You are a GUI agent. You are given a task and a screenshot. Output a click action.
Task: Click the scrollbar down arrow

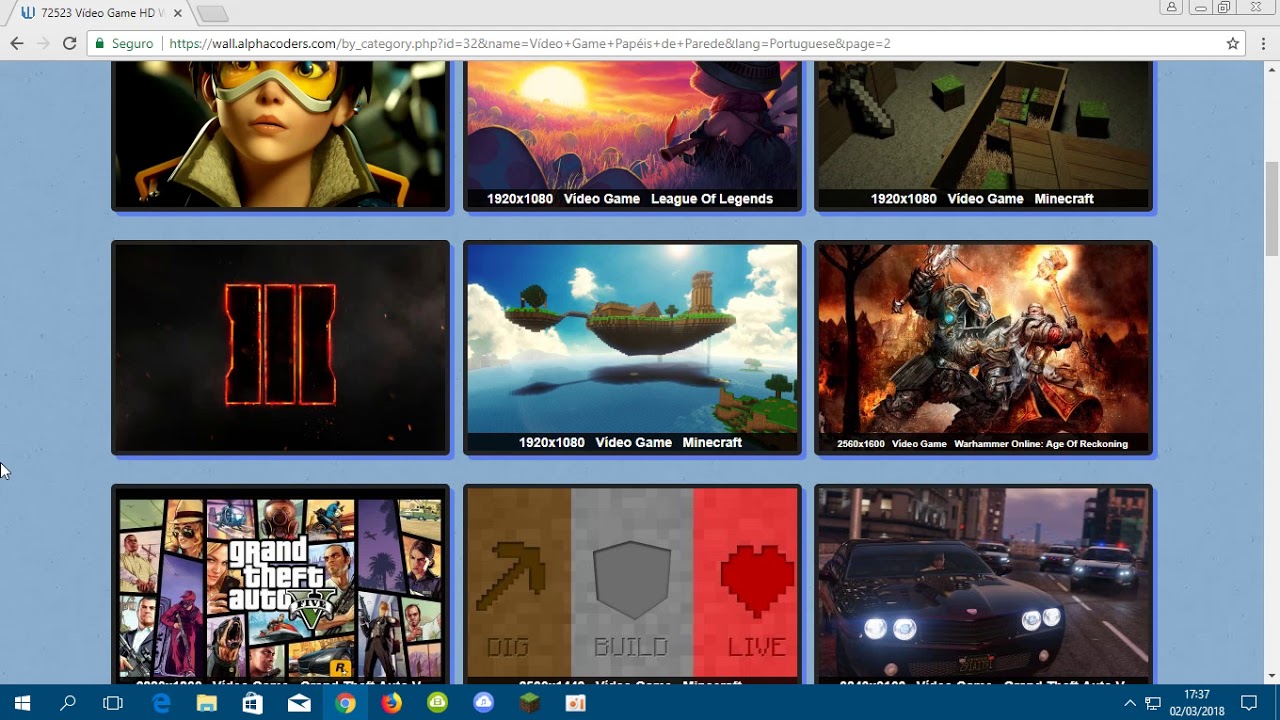click(1271, 676)
